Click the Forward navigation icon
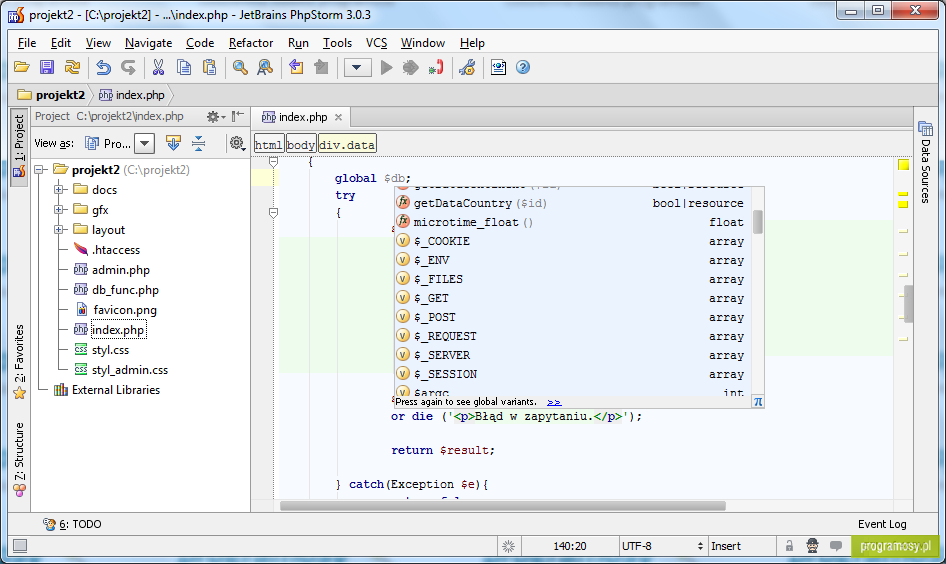Screen dimensions: 946x564 (321, 67)
